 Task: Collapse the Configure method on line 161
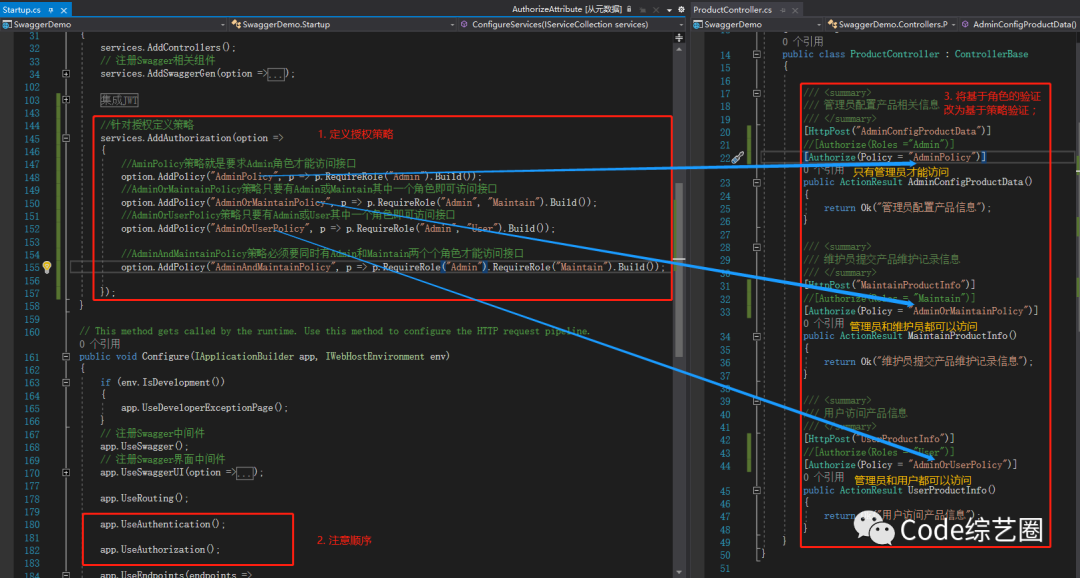tap(66, 356)
